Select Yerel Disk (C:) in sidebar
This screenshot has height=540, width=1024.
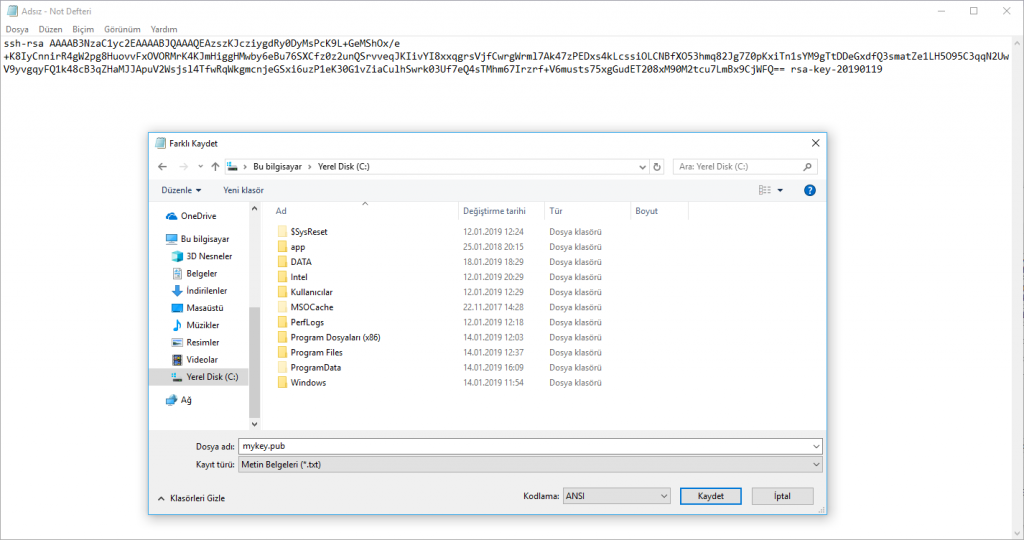tap(199, 377)
